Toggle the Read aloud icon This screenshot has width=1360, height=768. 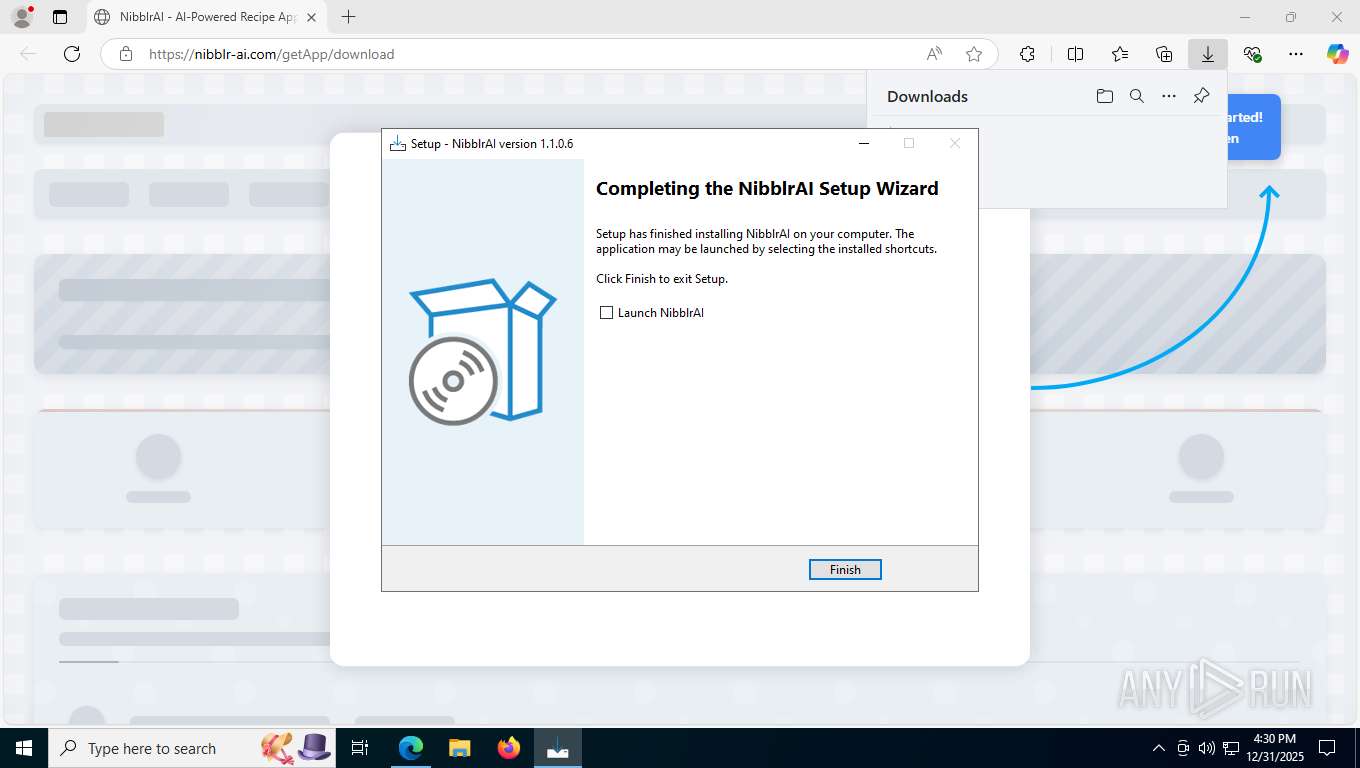(x=934, y=54)
